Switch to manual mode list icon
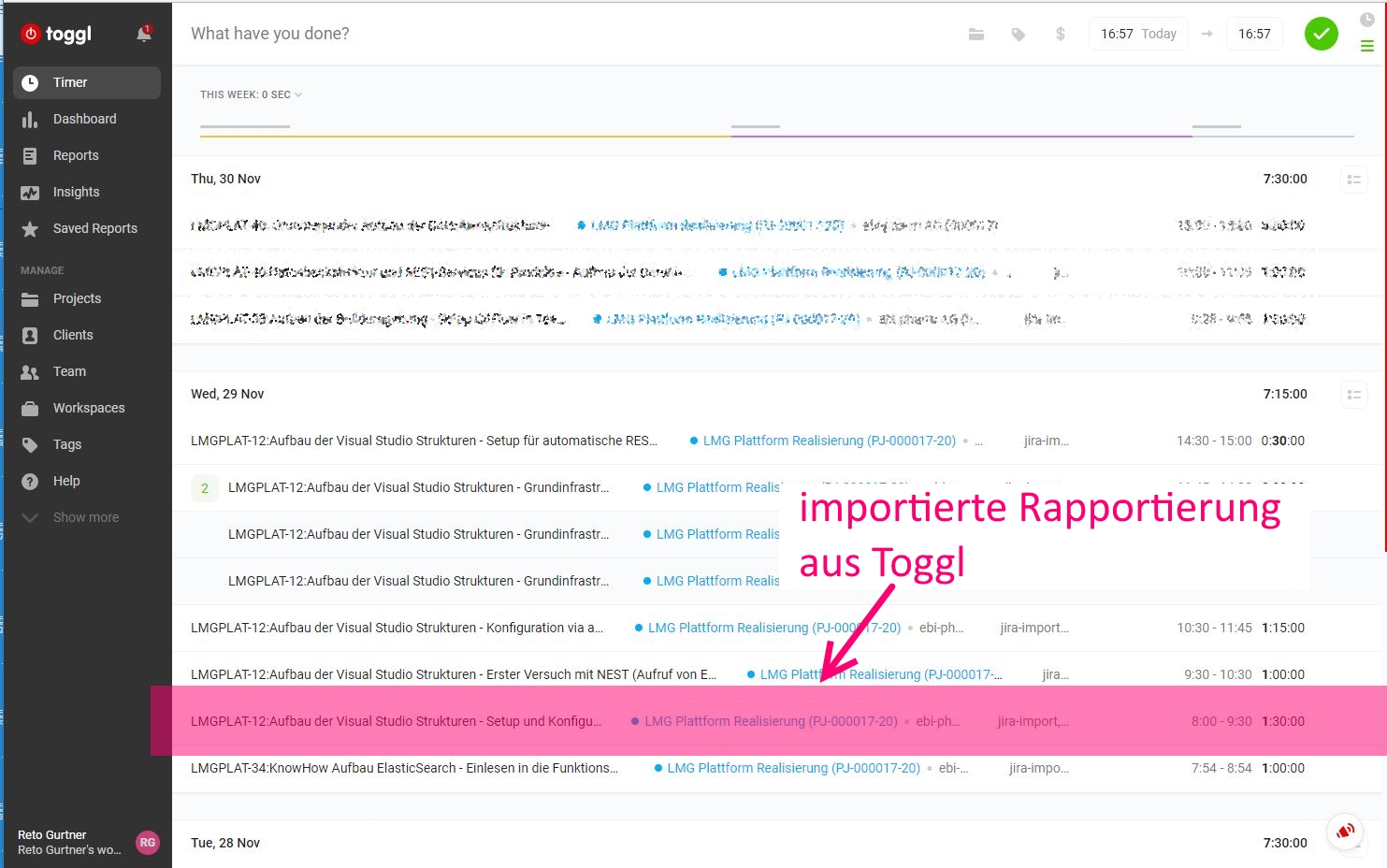The height and width of the screenshot is (868, 1387). [x=1366, y=46]
